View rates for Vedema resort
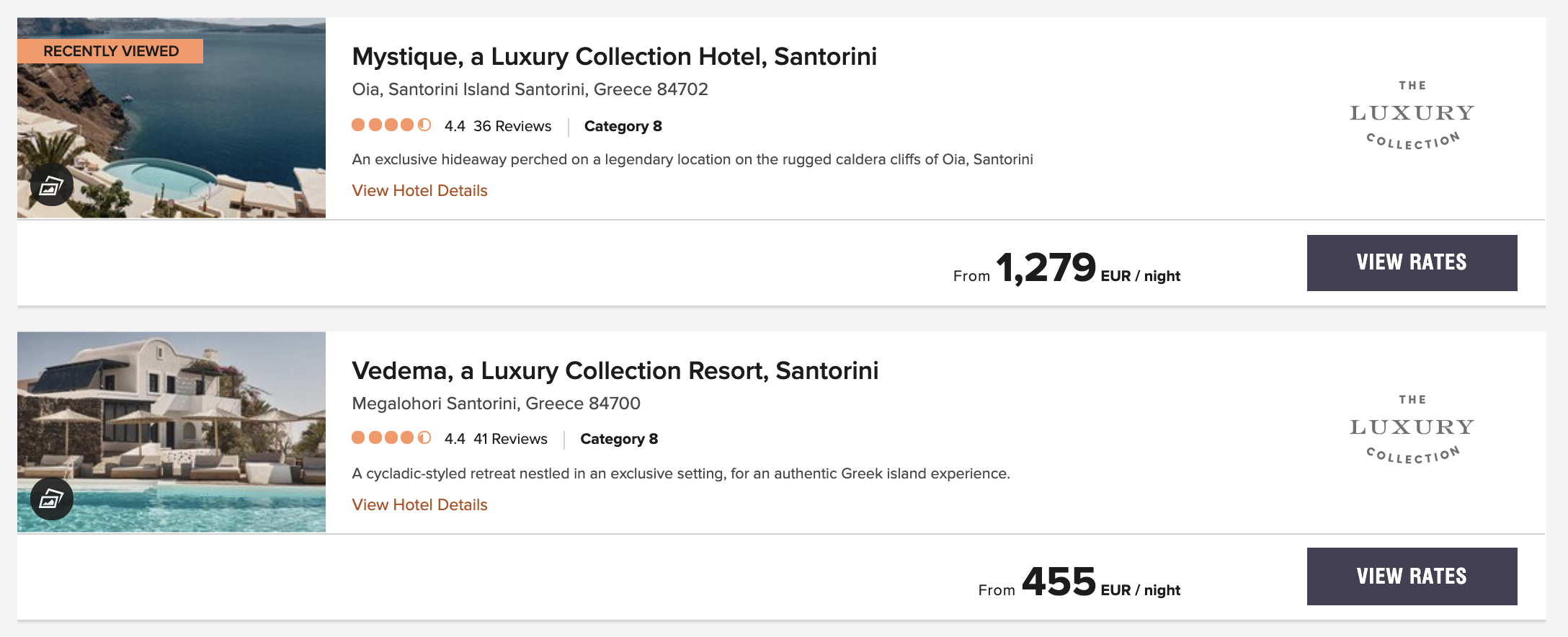This screenshot has width=1568, height=637. 1412,576
